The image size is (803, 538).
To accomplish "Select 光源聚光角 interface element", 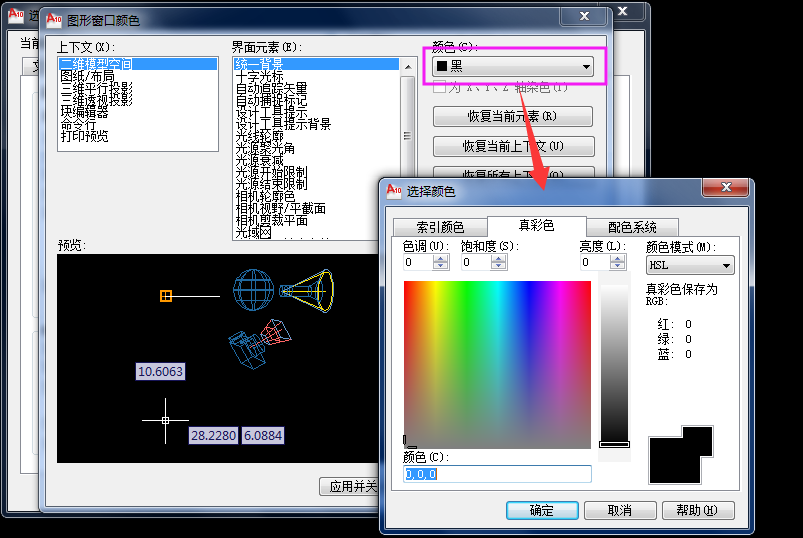I will point(265,148).
